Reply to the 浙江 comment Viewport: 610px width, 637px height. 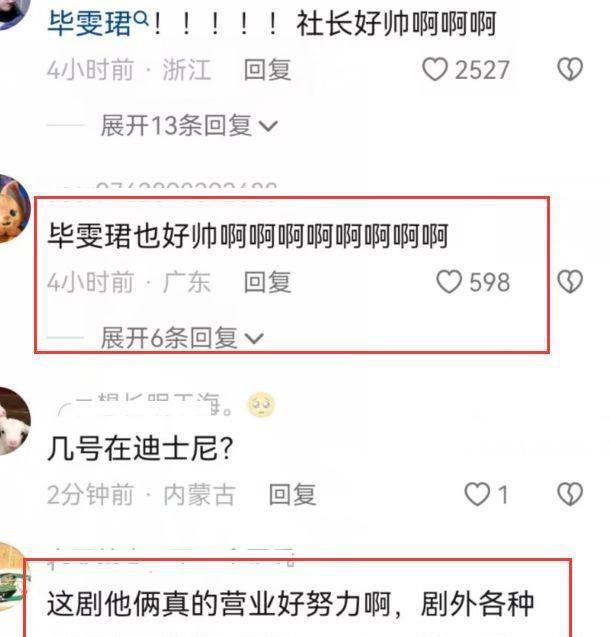tap(268, 69)
